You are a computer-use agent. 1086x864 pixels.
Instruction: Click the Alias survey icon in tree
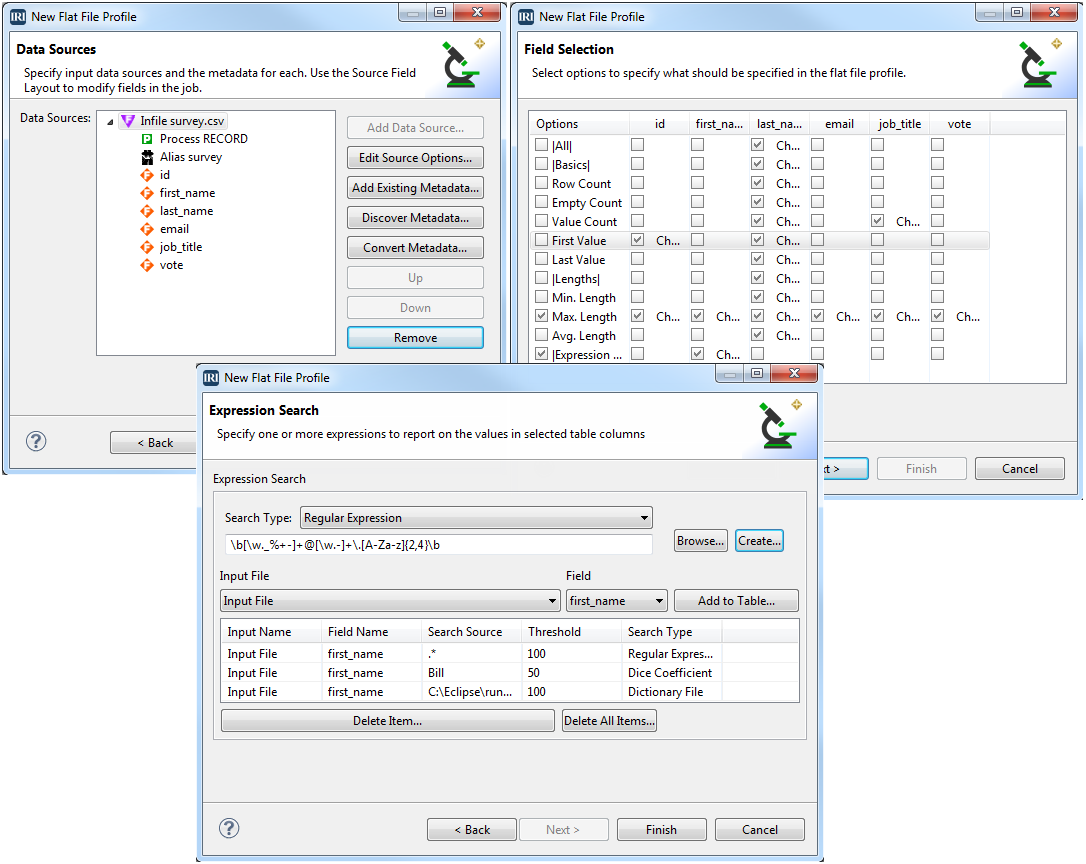pyautogui.click(x=147, y=157)
